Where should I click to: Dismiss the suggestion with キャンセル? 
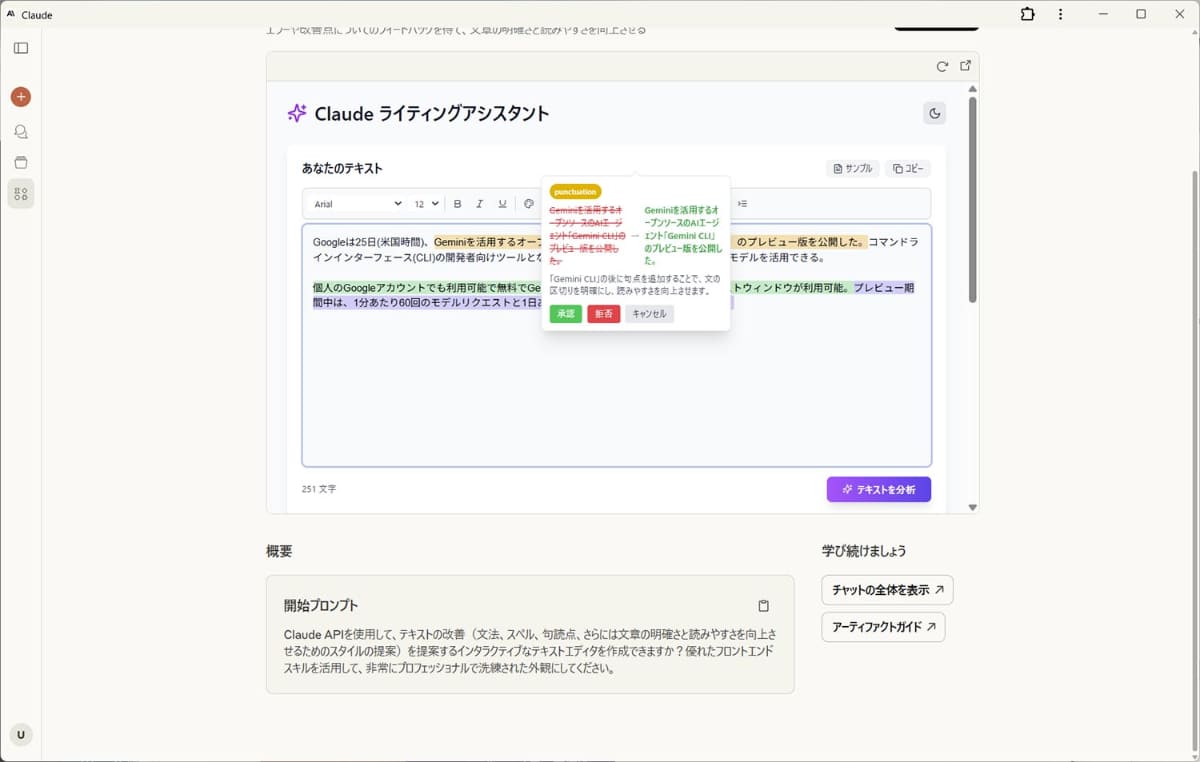[650, 314]
